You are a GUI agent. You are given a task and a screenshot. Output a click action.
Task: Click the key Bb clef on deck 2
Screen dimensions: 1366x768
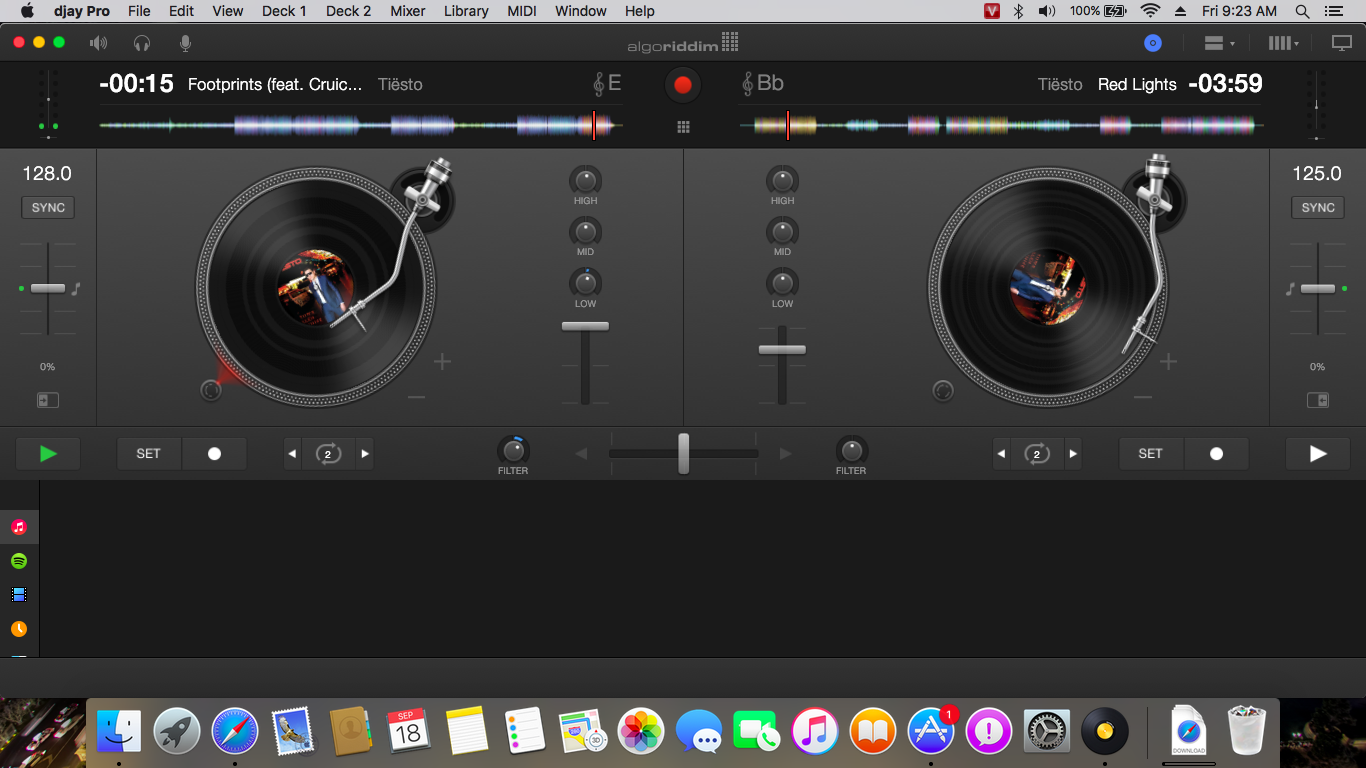point(762,84)
